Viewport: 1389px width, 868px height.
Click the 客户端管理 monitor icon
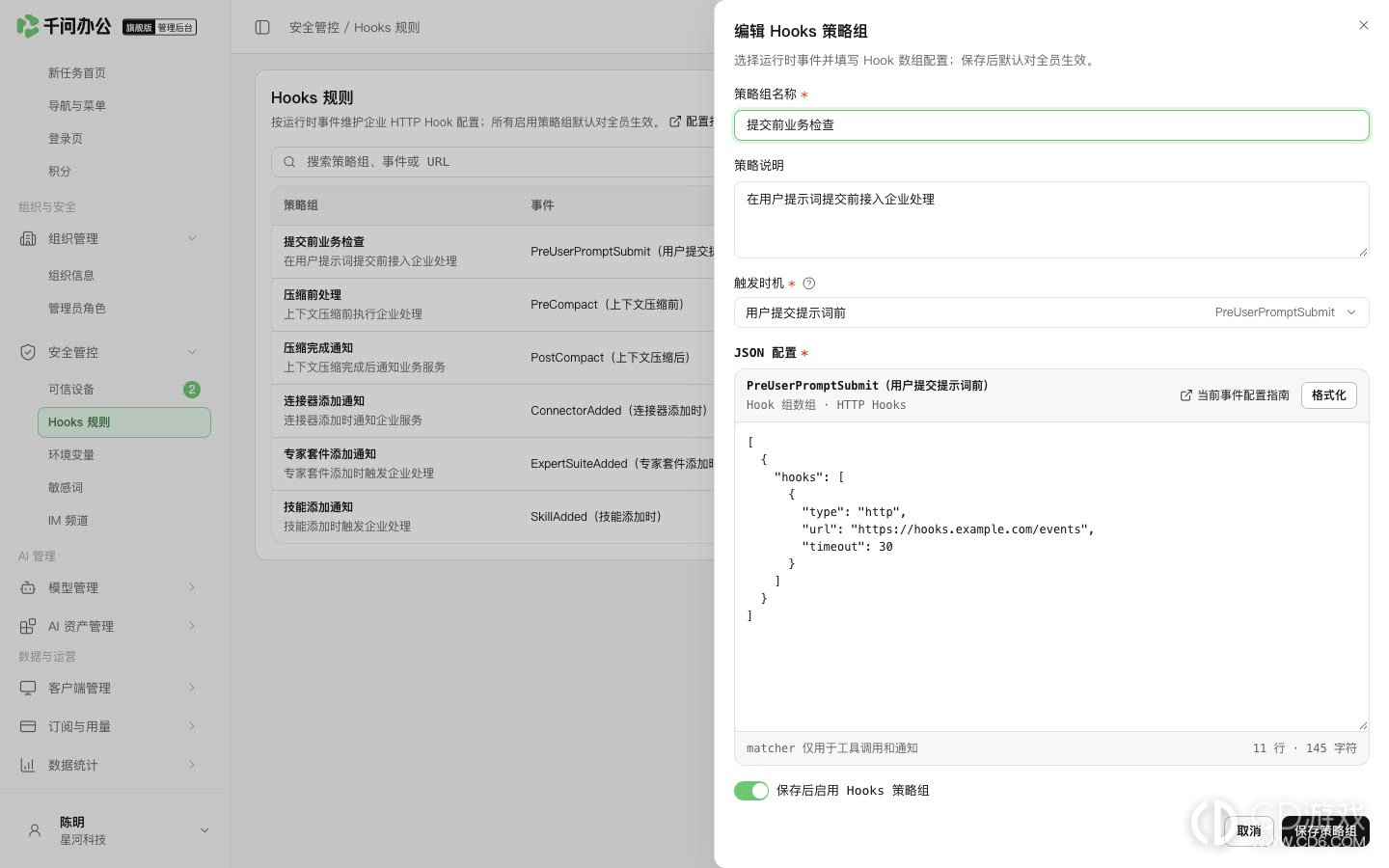tap(28, 688)
